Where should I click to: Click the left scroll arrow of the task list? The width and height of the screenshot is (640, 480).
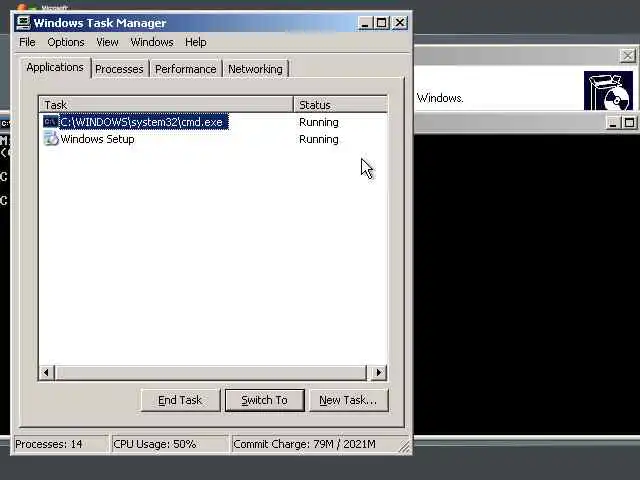(47, 372)
